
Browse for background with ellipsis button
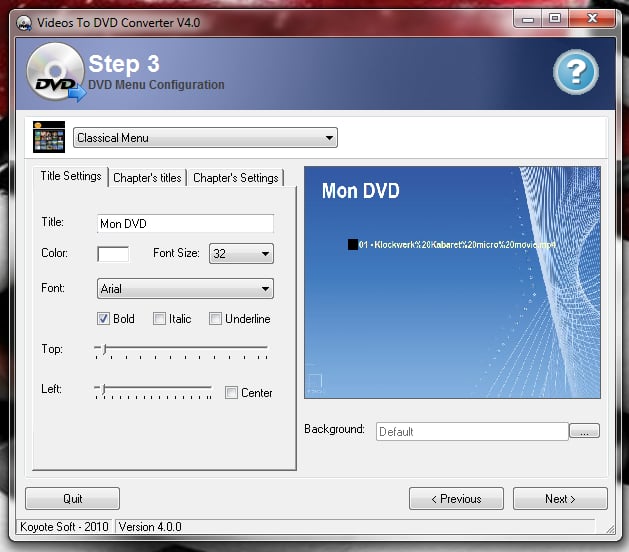[584, 431]
